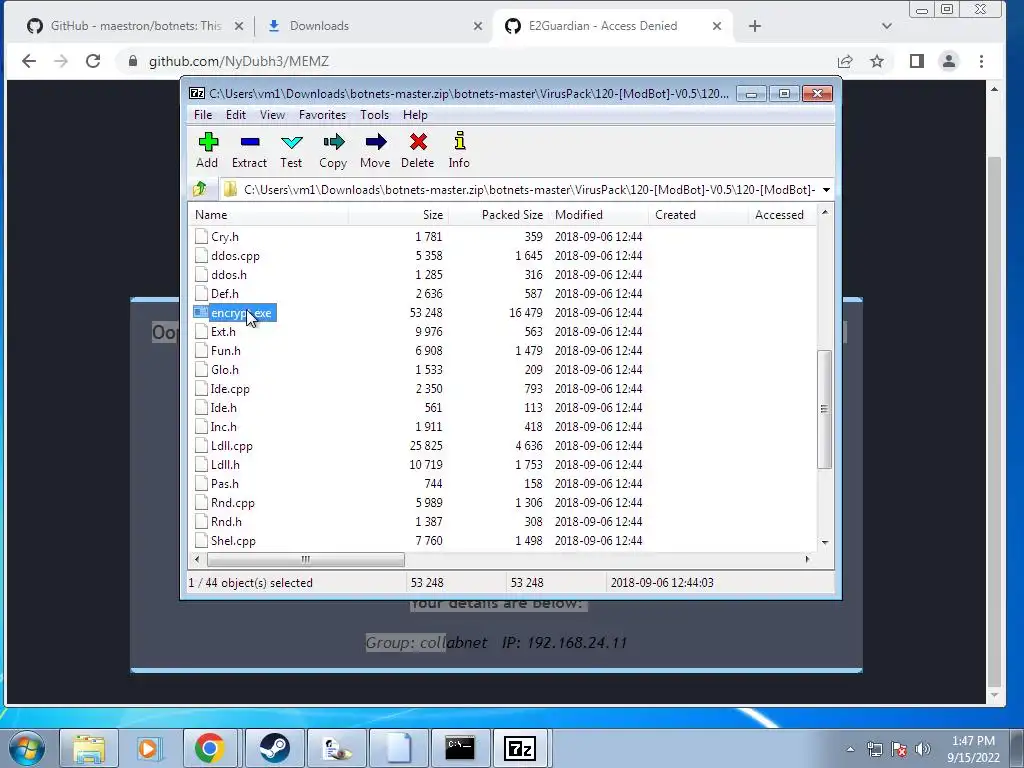
Task: Select the Rnd.h file
Action: pyautogui.click(x=226, y=522)
